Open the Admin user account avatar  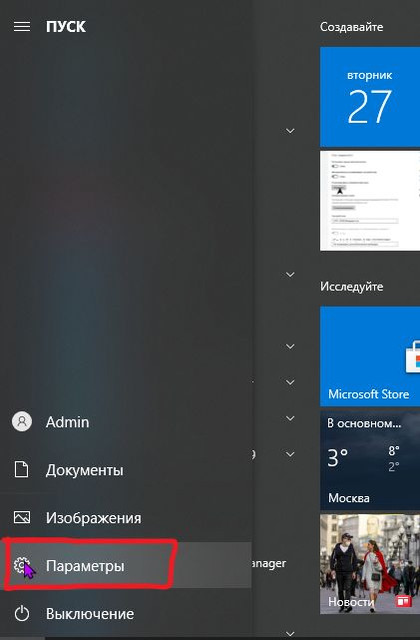click(x=22, y=422)
